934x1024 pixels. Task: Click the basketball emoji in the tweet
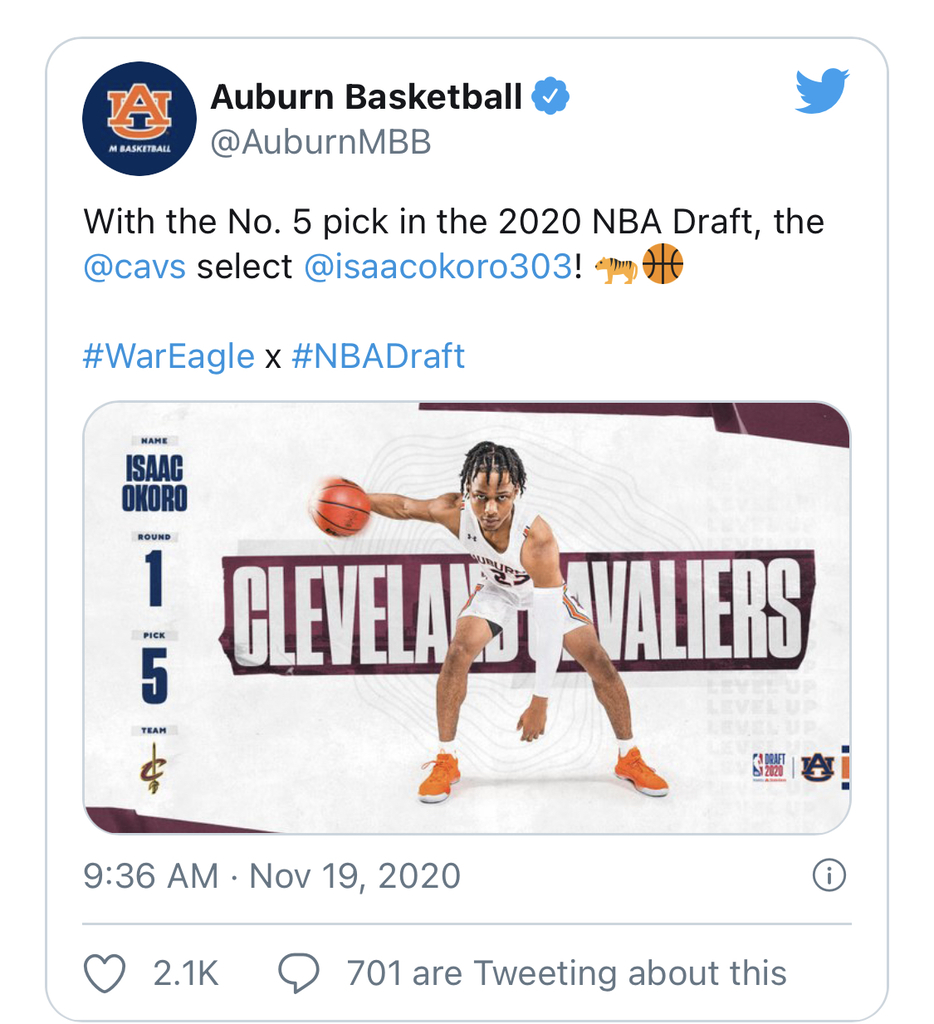[x=662, y=264]
